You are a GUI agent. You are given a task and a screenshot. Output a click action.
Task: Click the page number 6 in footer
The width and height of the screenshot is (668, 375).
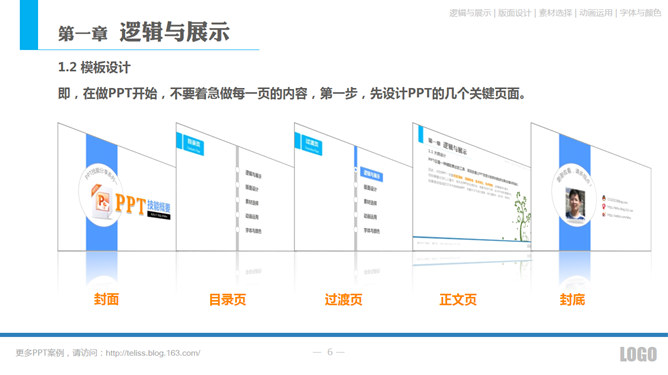(330, 352)
